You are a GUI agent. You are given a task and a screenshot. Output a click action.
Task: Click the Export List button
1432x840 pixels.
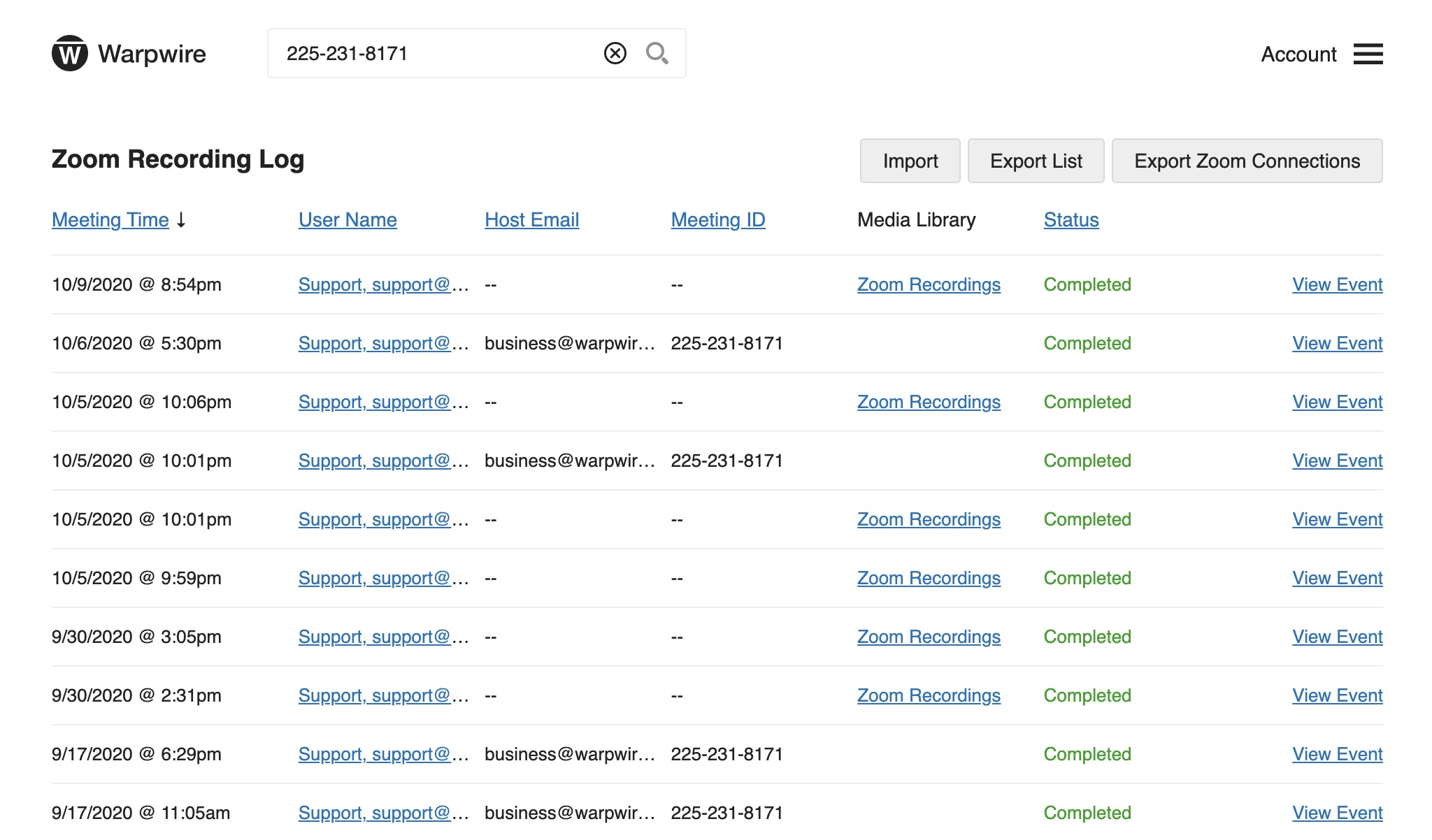pos(1035,161)
